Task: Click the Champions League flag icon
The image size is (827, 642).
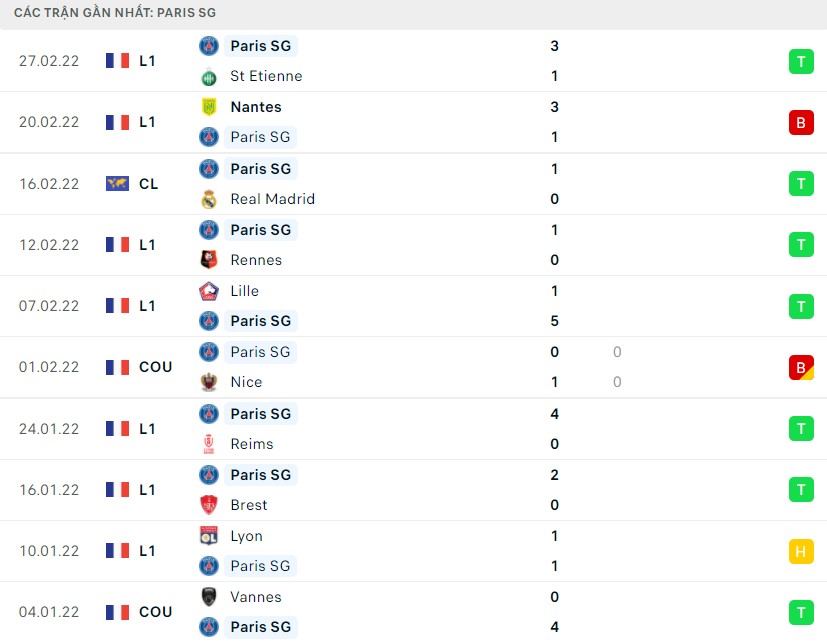Action: (117, 184)
